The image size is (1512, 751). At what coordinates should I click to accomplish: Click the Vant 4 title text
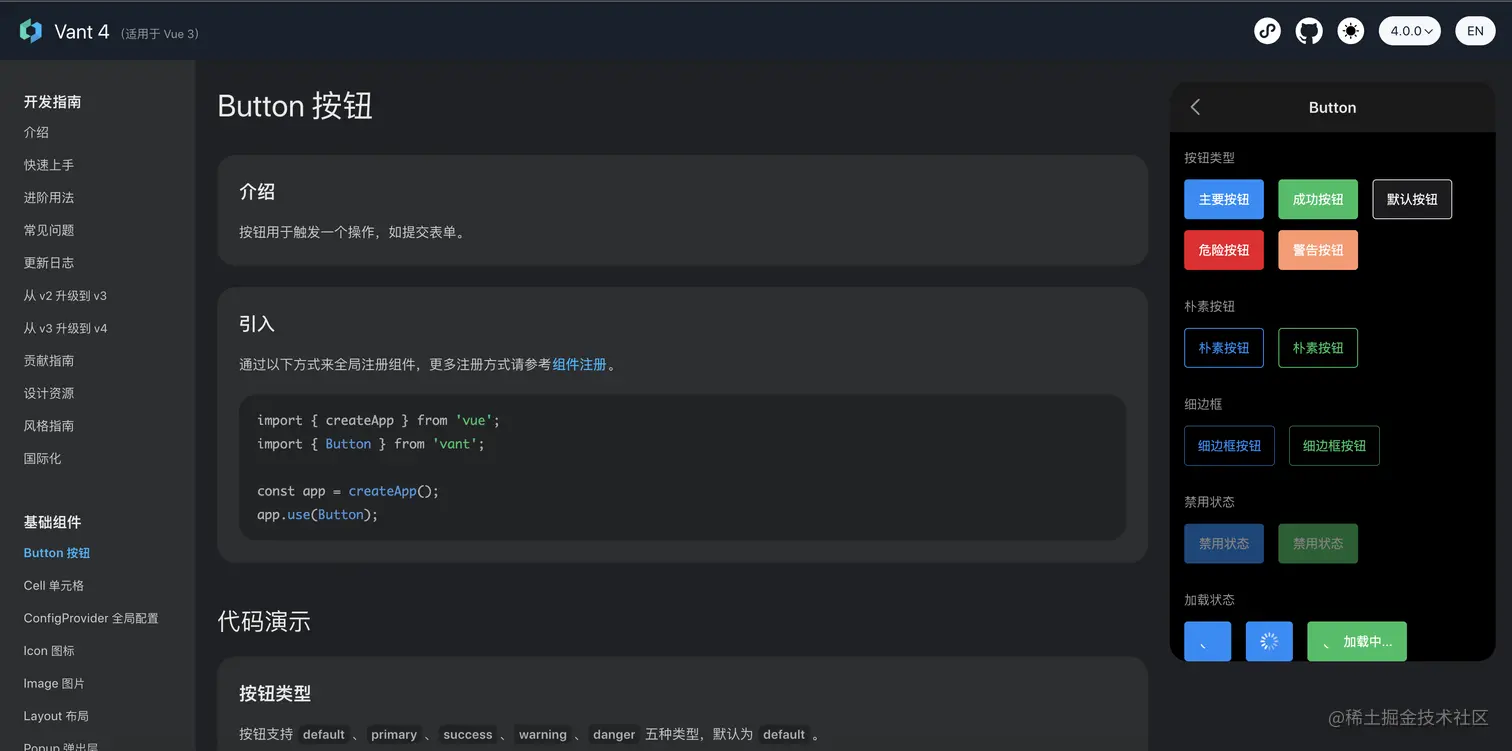(82, 32)
